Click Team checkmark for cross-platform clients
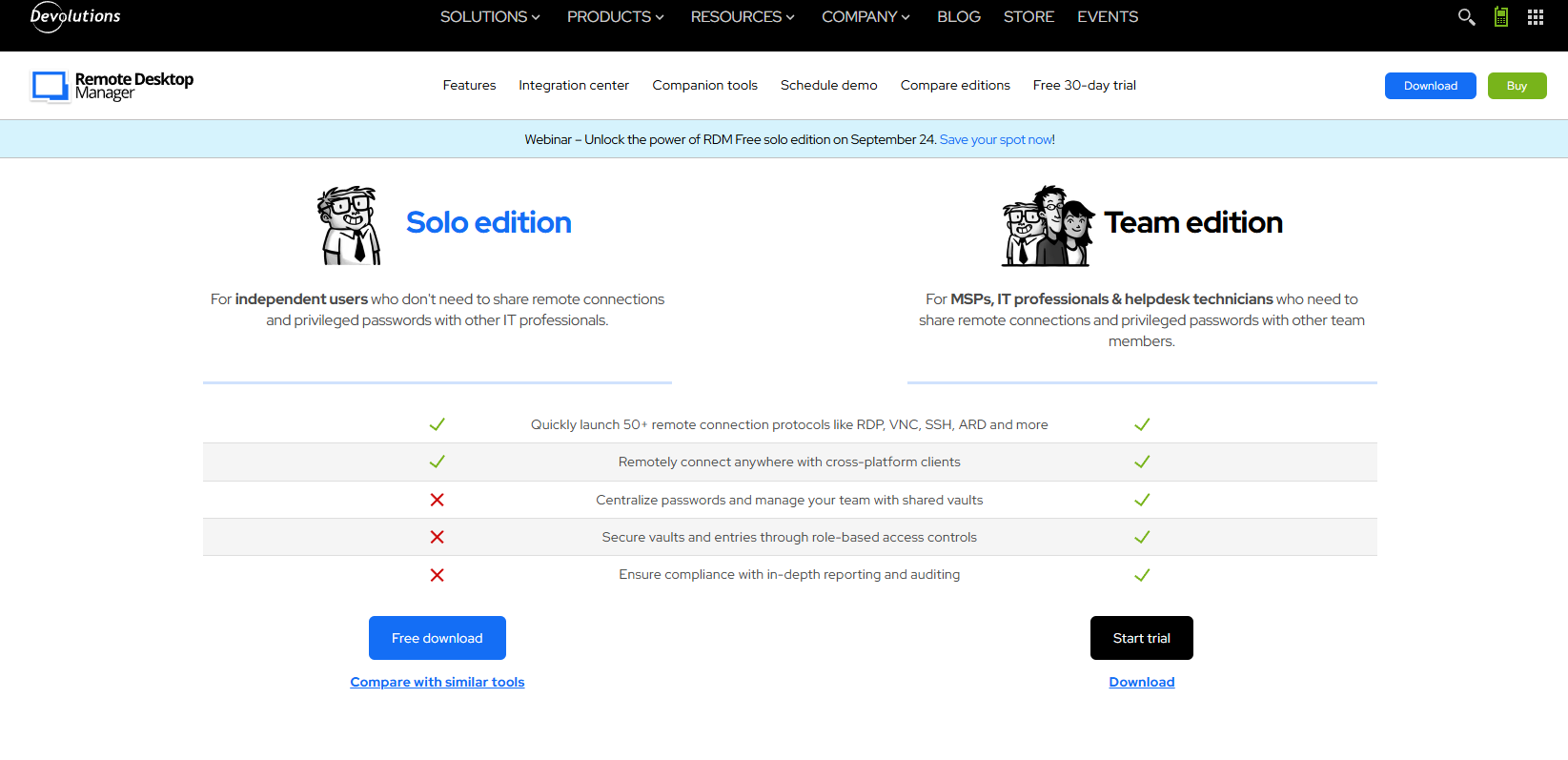This screenshot has width=1568, height=760. click(1142, 462)
